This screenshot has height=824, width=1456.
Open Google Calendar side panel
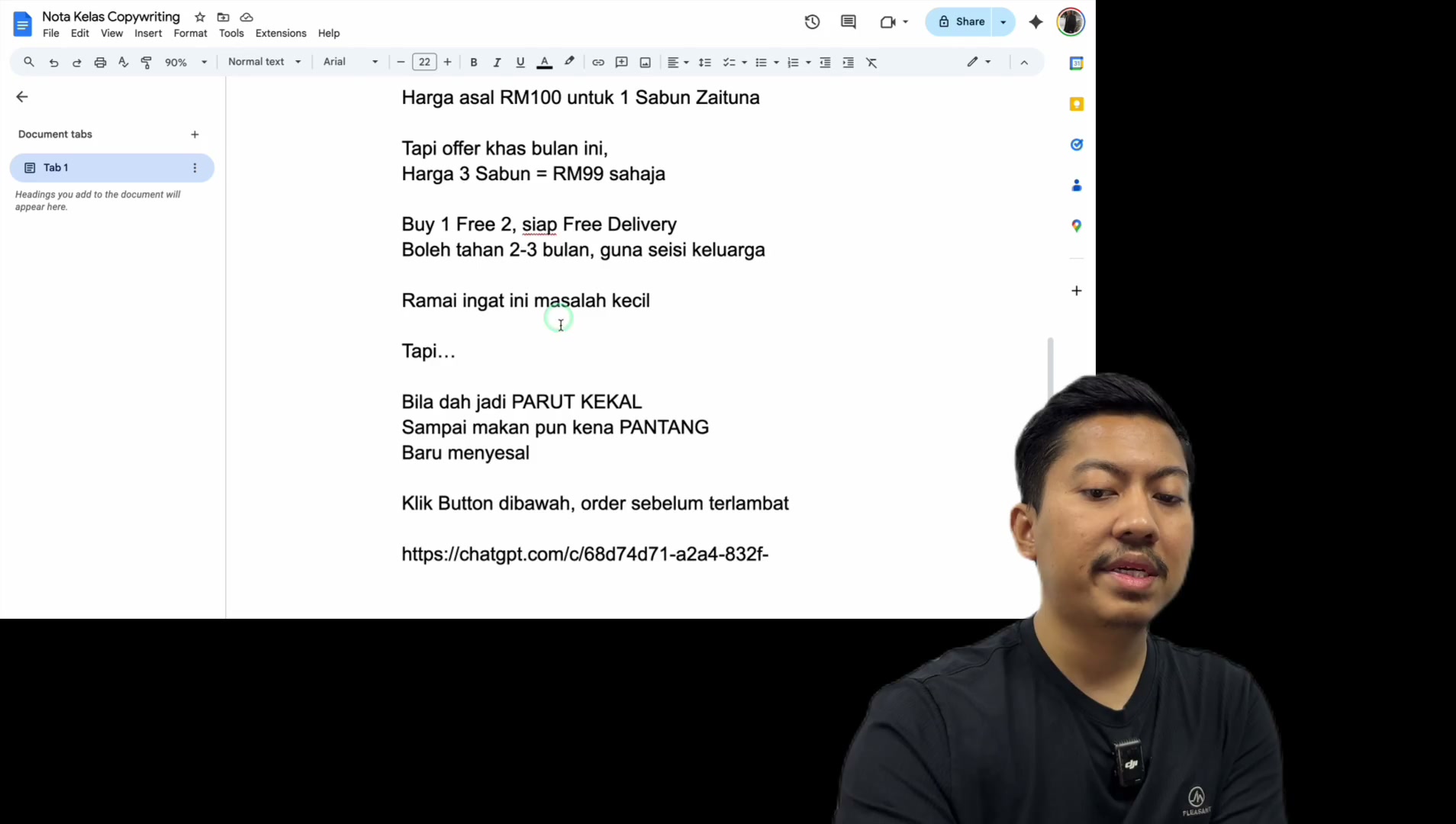1076,63
